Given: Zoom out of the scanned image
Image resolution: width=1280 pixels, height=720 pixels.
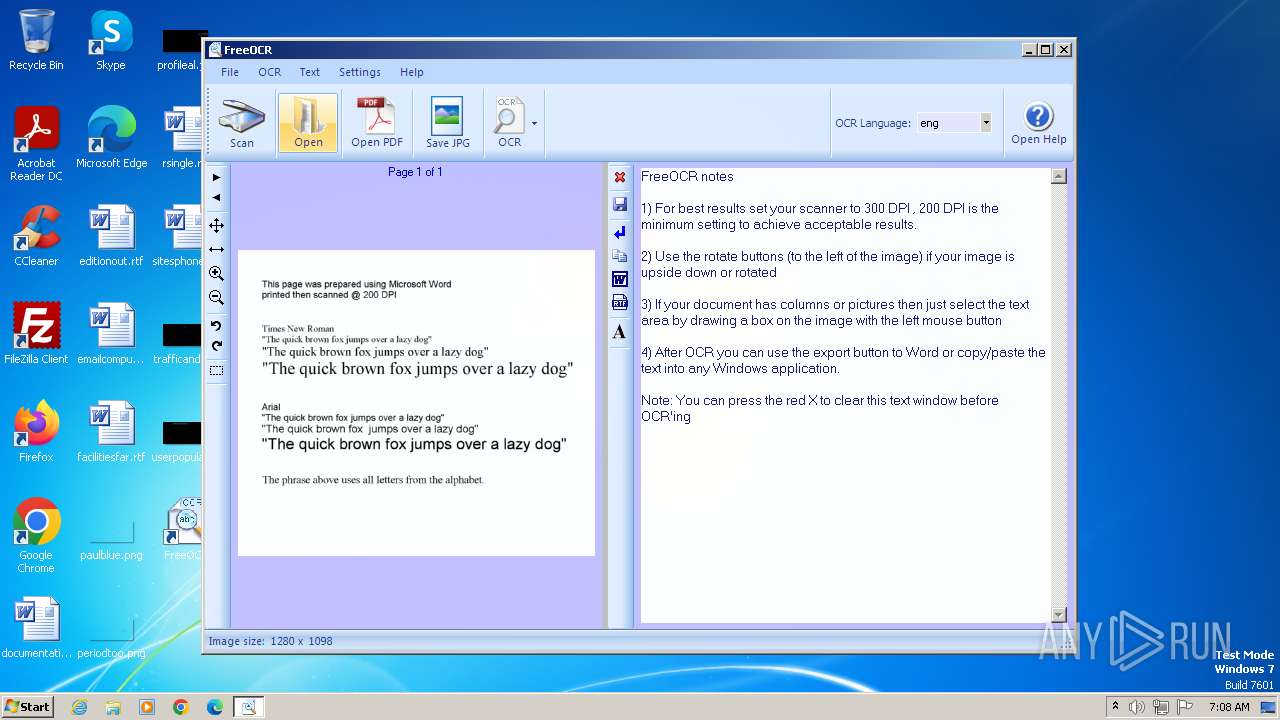Looking at the screenshot, I should coord(216,297).
